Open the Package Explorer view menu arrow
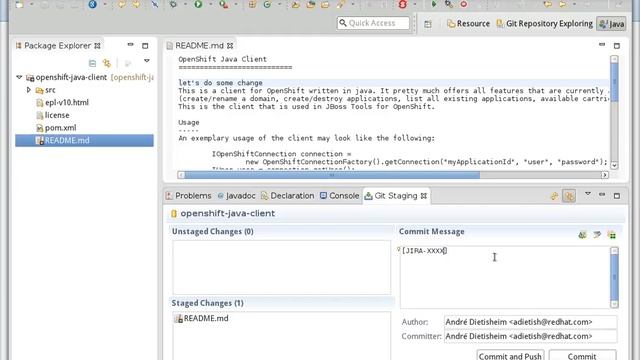This screenshot has width=640, height=360. coord(147,61)
